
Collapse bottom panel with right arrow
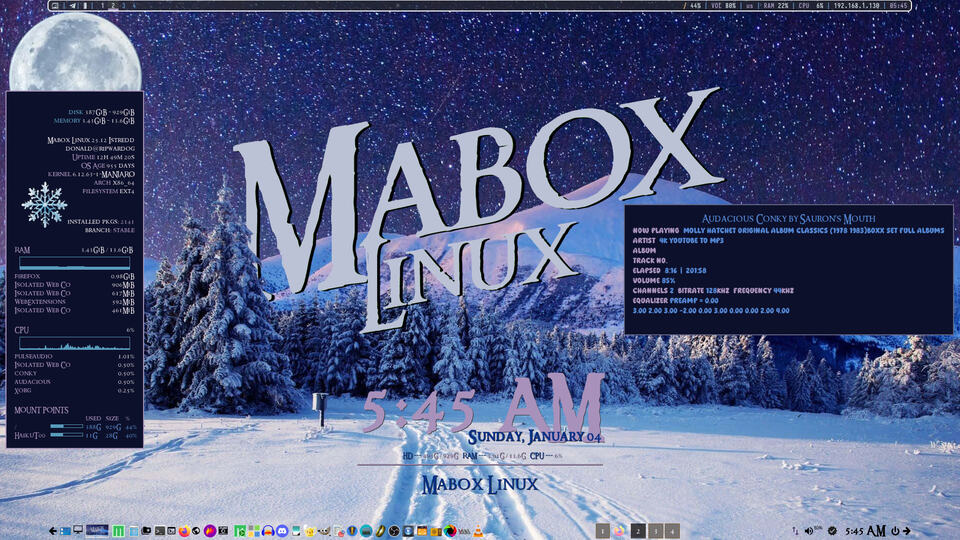pos(908,530)
